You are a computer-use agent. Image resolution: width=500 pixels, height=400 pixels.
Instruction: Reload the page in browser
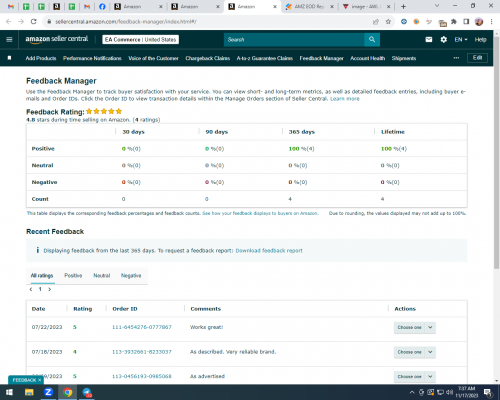coord(33,22)
